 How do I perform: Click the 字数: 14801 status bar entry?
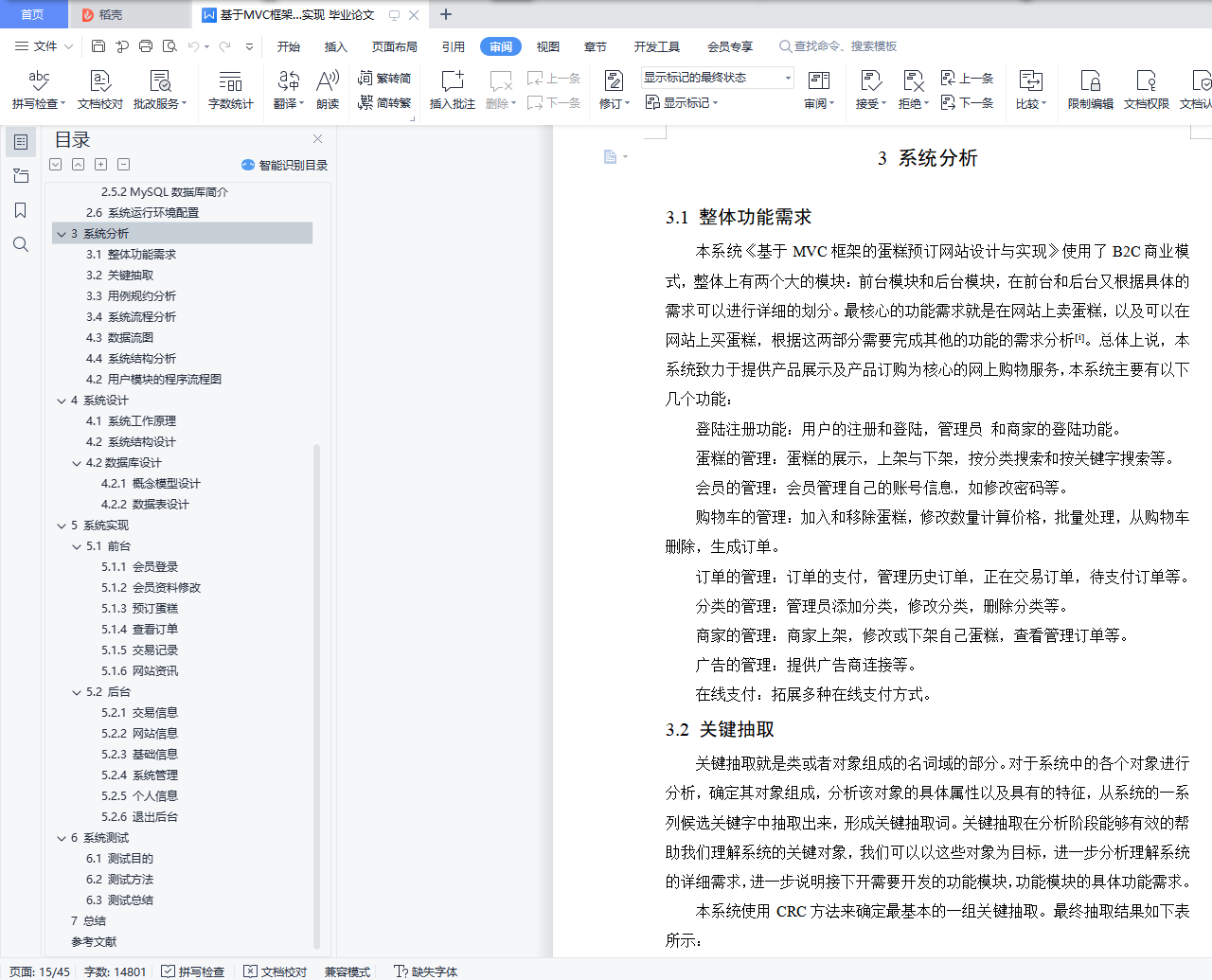(116, 971)
